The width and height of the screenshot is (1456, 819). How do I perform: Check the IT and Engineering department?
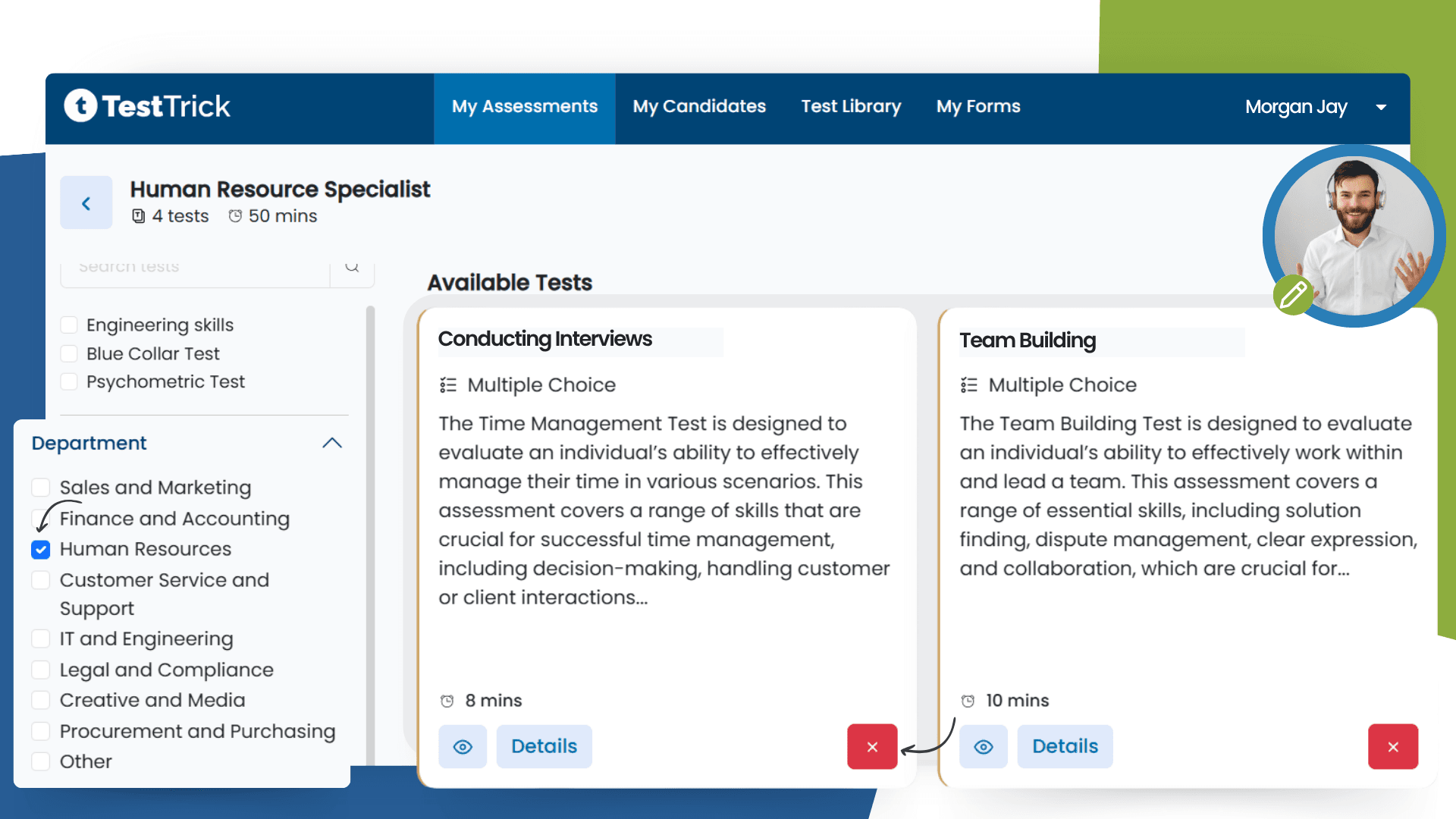(41, 638)
